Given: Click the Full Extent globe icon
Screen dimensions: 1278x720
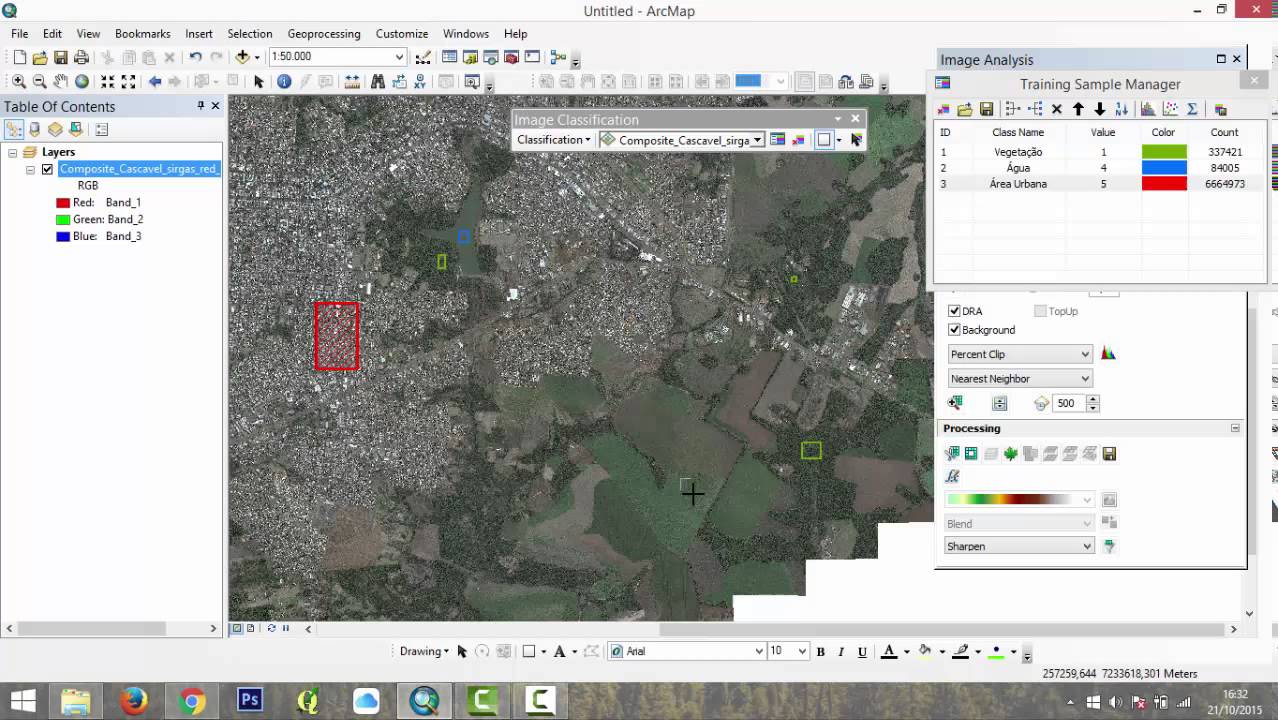Looking at the screenshot, I should [x=82, y=82].
